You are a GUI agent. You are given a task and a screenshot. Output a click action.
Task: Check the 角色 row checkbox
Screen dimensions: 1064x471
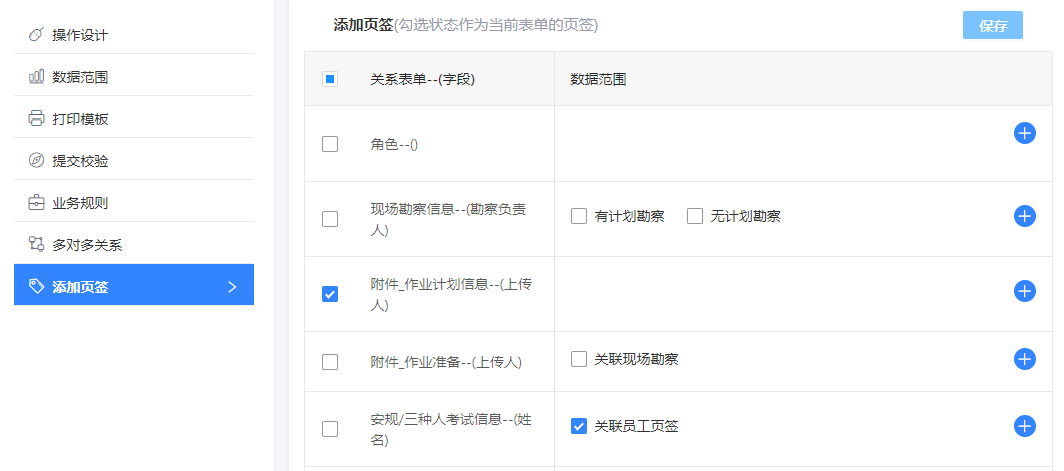point(330,144)
